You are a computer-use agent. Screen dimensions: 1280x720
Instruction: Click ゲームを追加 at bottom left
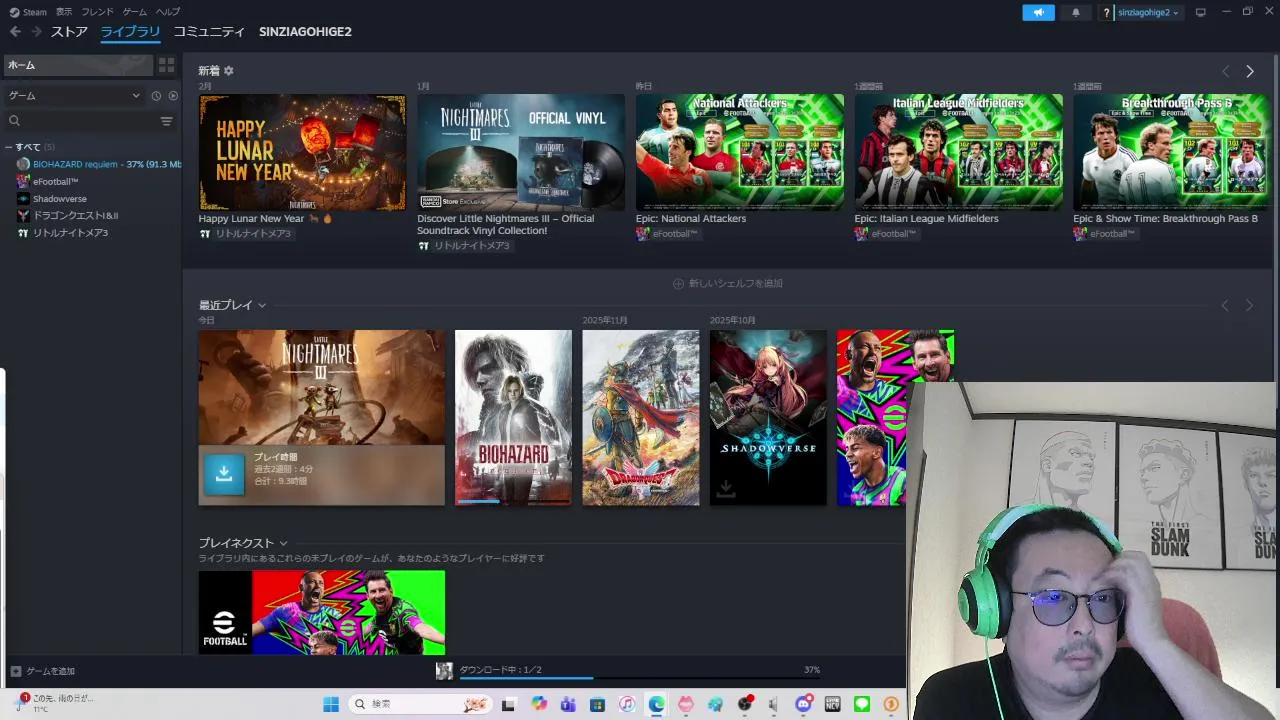[x=43, y=671]
